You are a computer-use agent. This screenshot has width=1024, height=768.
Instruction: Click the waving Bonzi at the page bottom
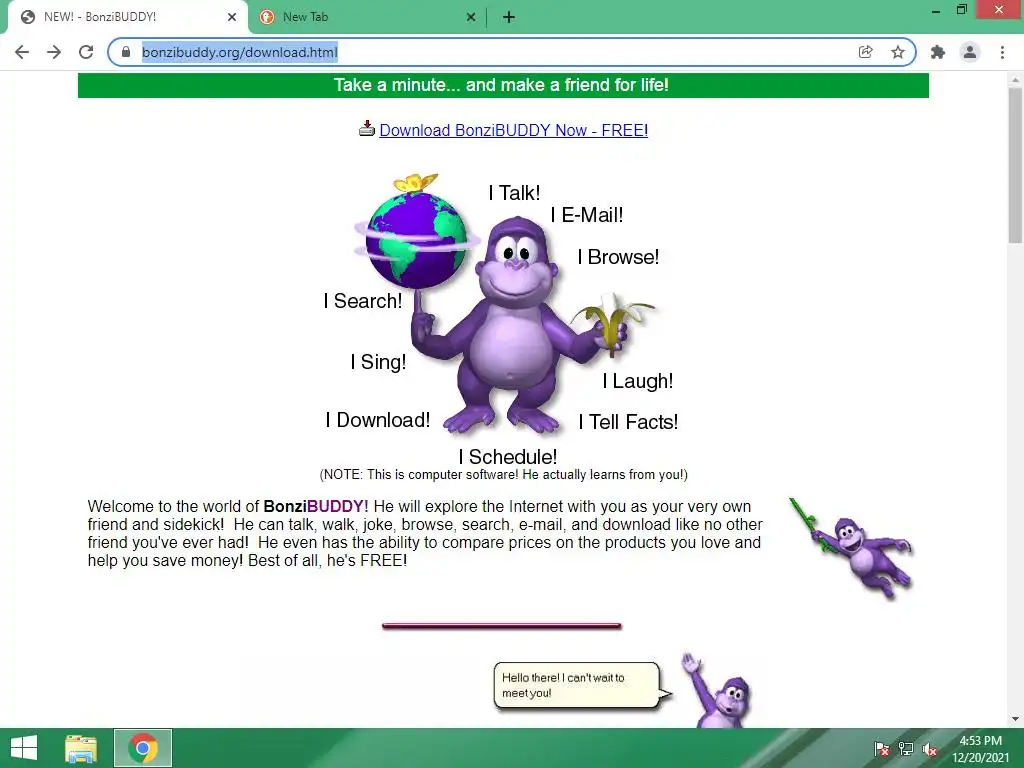(717, 690)
